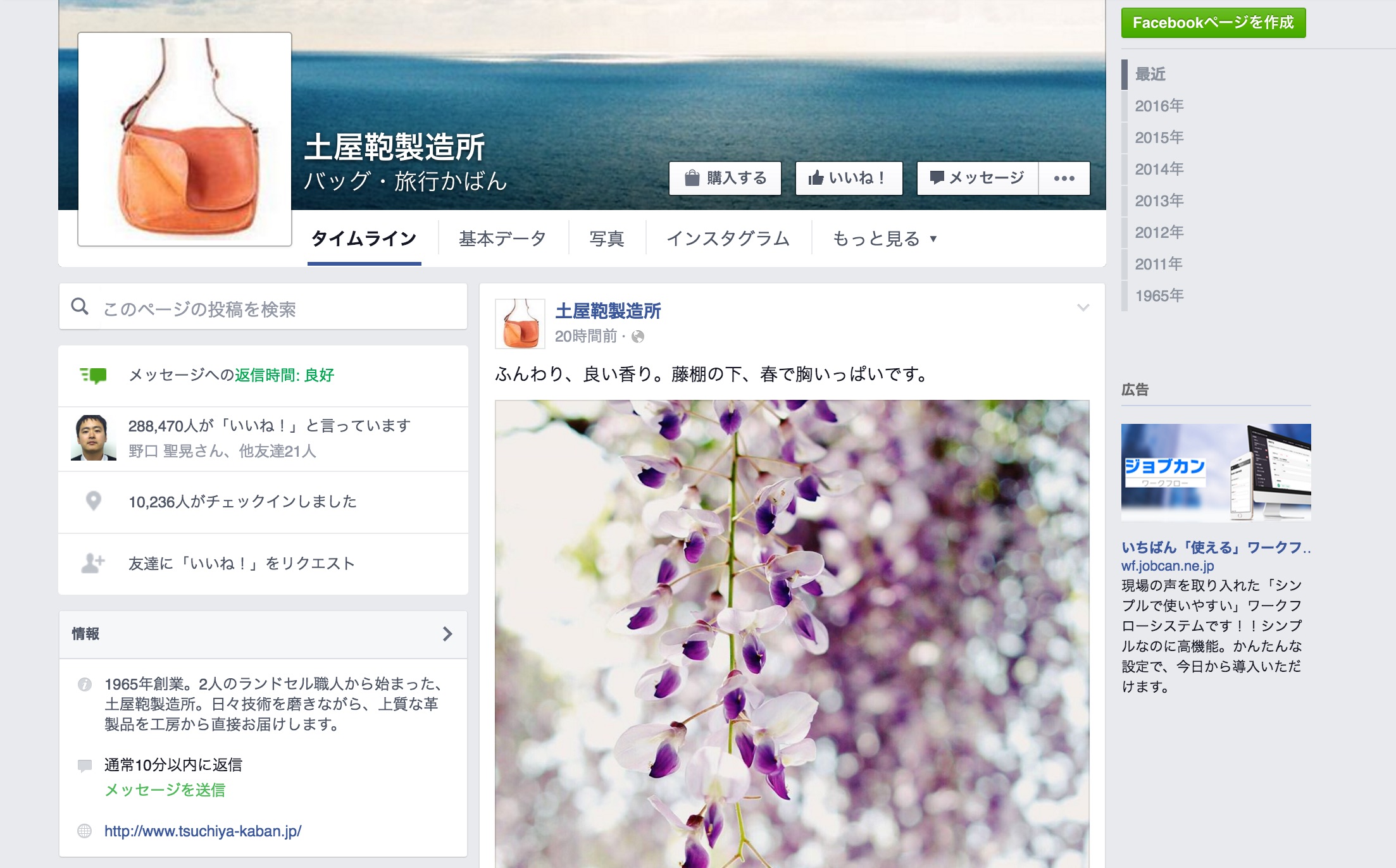Click the location pin check-in icon
This screenshot has width=1396, height=868.
pyautogui.click(x=93, y=501)
